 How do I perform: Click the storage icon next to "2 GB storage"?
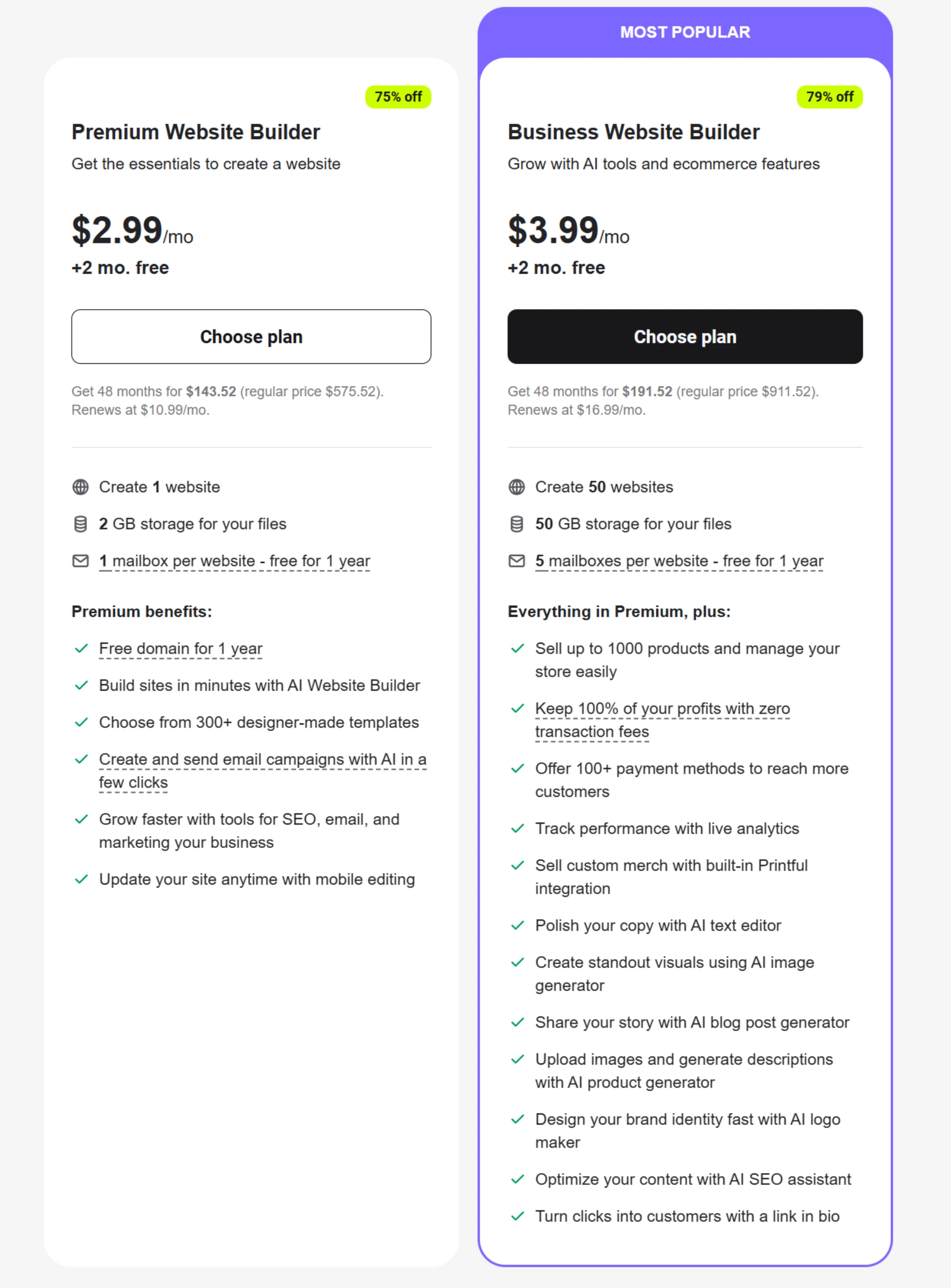coord(81,524)
